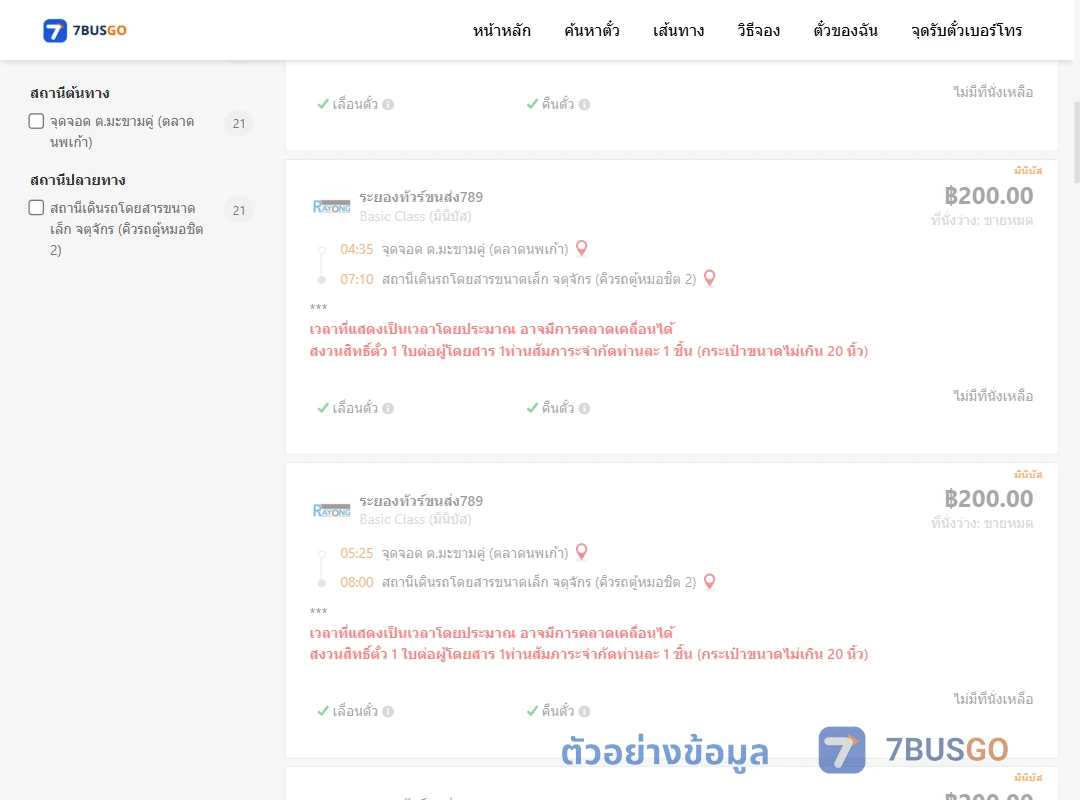Click map pin beside 08:00 arrival station
The image size is (1080, 800).
pyautogui.click(x=709, y=582)
